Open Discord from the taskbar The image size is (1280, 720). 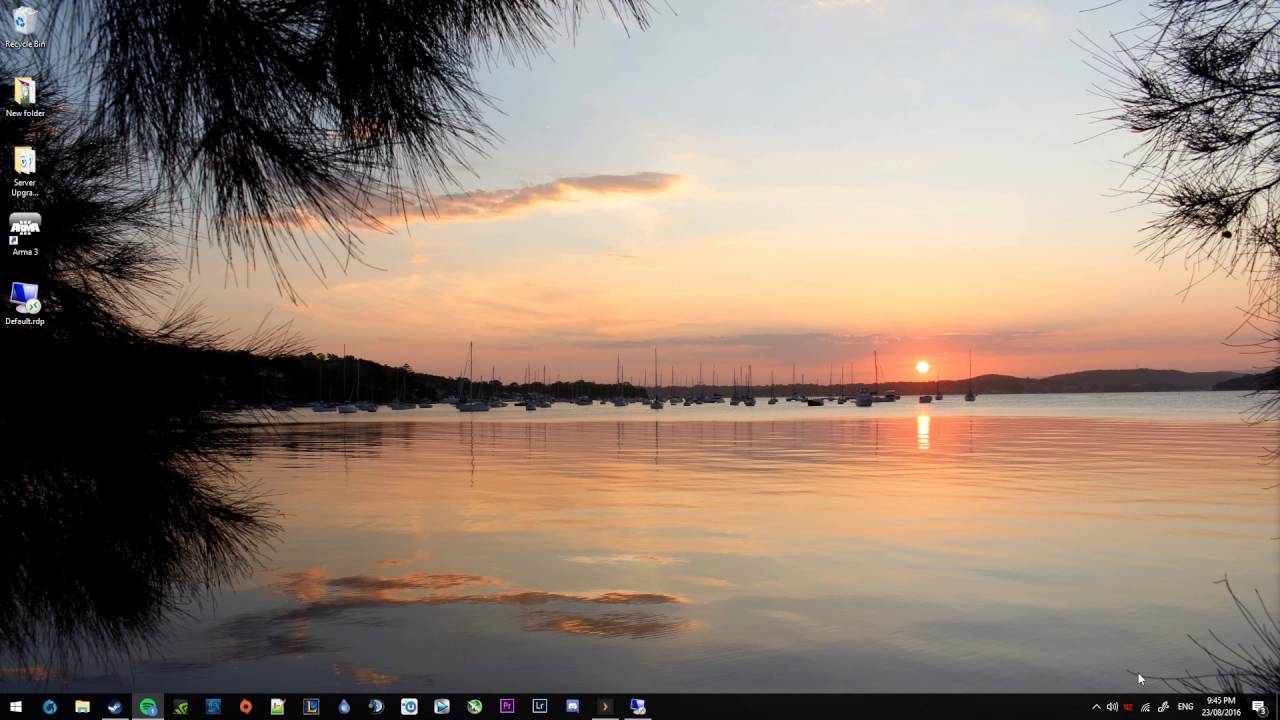572,707
